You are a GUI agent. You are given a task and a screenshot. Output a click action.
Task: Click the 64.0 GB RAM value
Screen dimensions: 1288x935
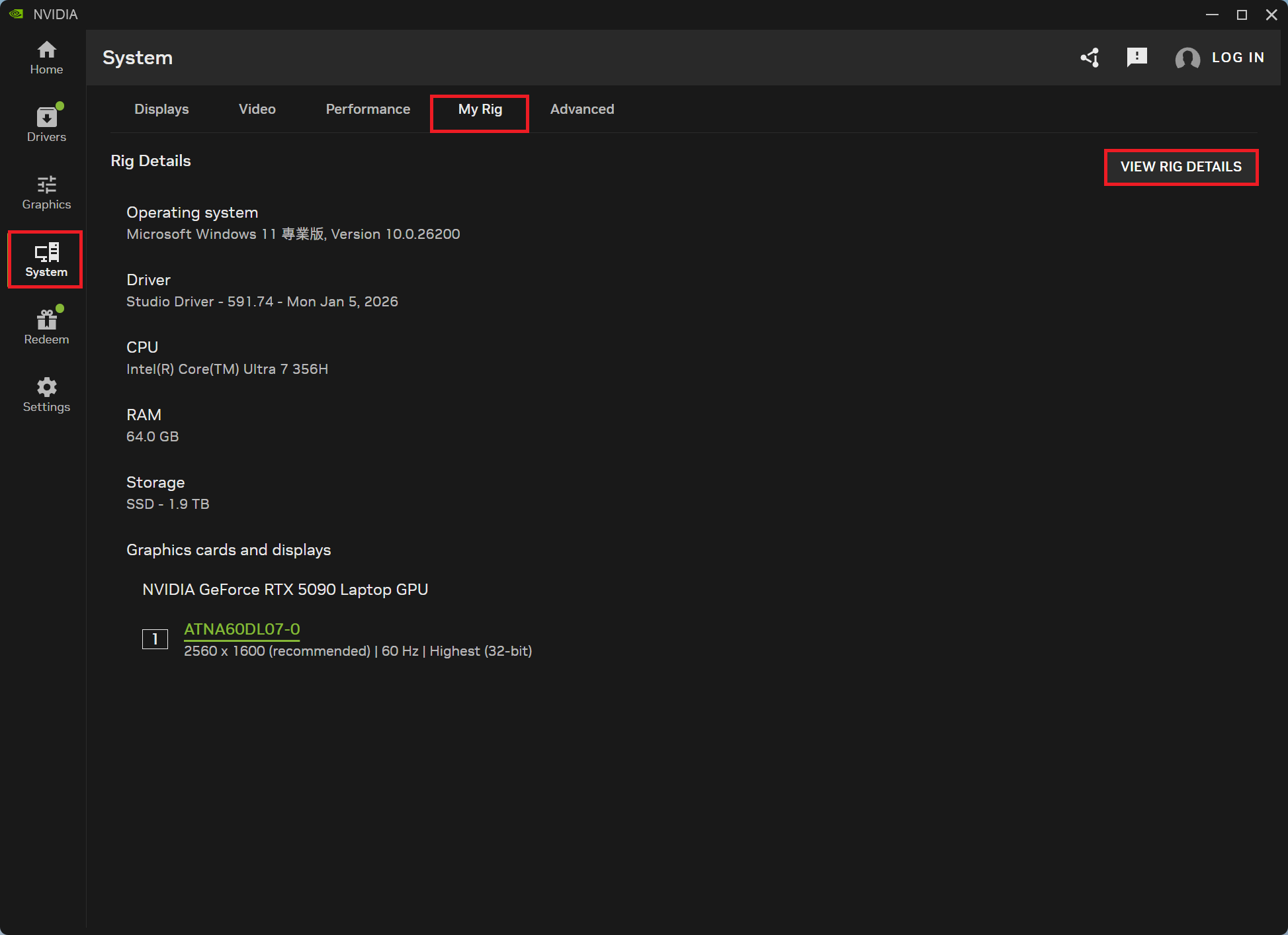[153, 437]
